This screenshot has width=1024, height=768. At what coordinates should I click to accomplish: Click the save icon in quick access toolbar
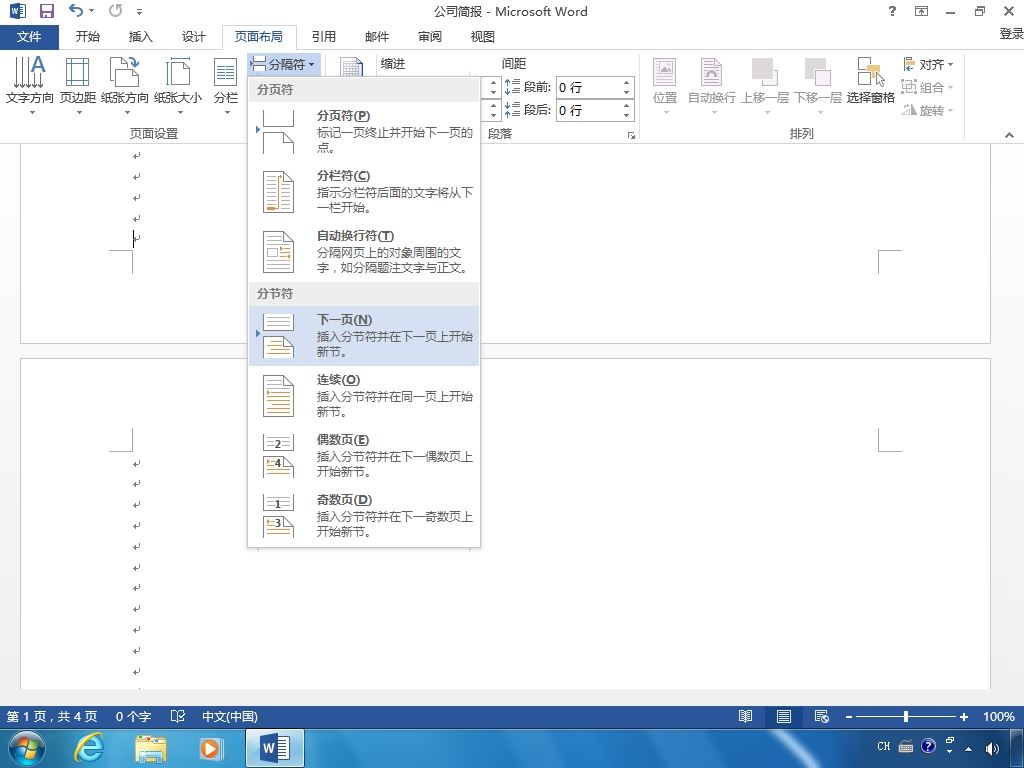click(46, 11)
